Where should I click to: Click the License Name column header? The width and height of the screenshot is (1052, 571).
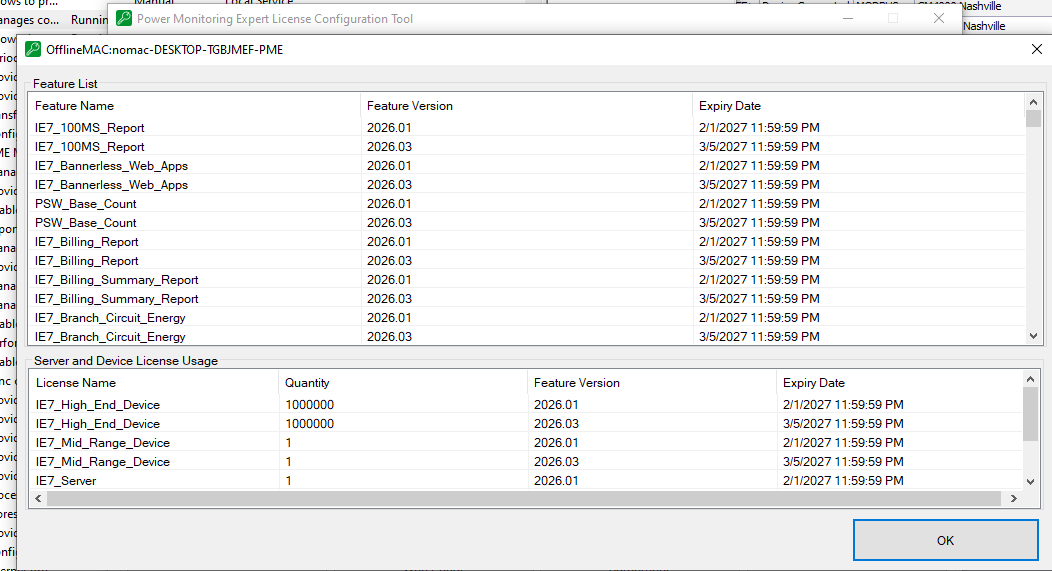tap(154, 383)
